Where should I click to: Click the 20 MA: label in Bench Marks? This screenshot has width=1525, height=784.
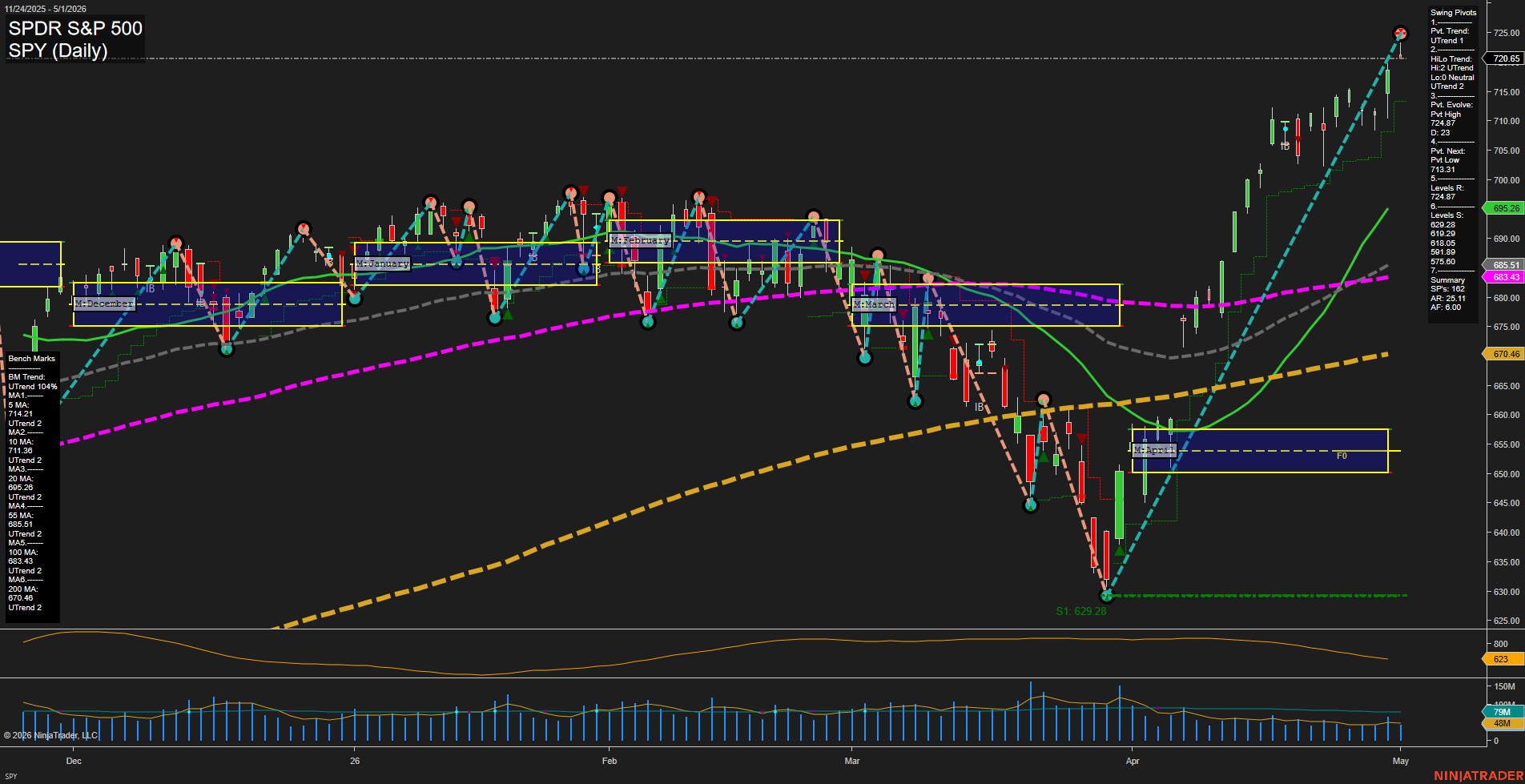[x=21, y=479]
